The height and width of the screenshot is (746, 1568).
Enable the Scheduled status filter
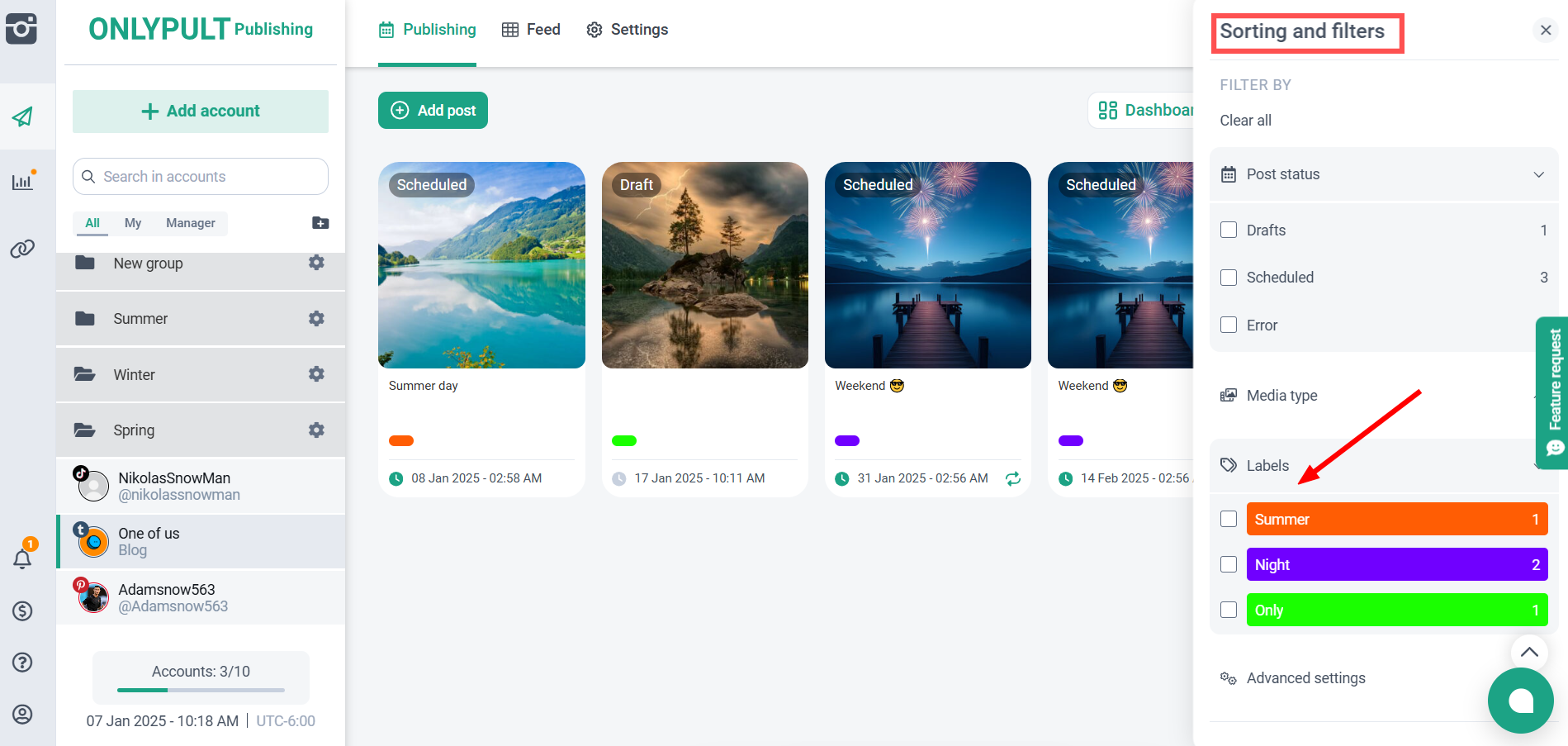pyautogui.click(x=1229, y=278)
